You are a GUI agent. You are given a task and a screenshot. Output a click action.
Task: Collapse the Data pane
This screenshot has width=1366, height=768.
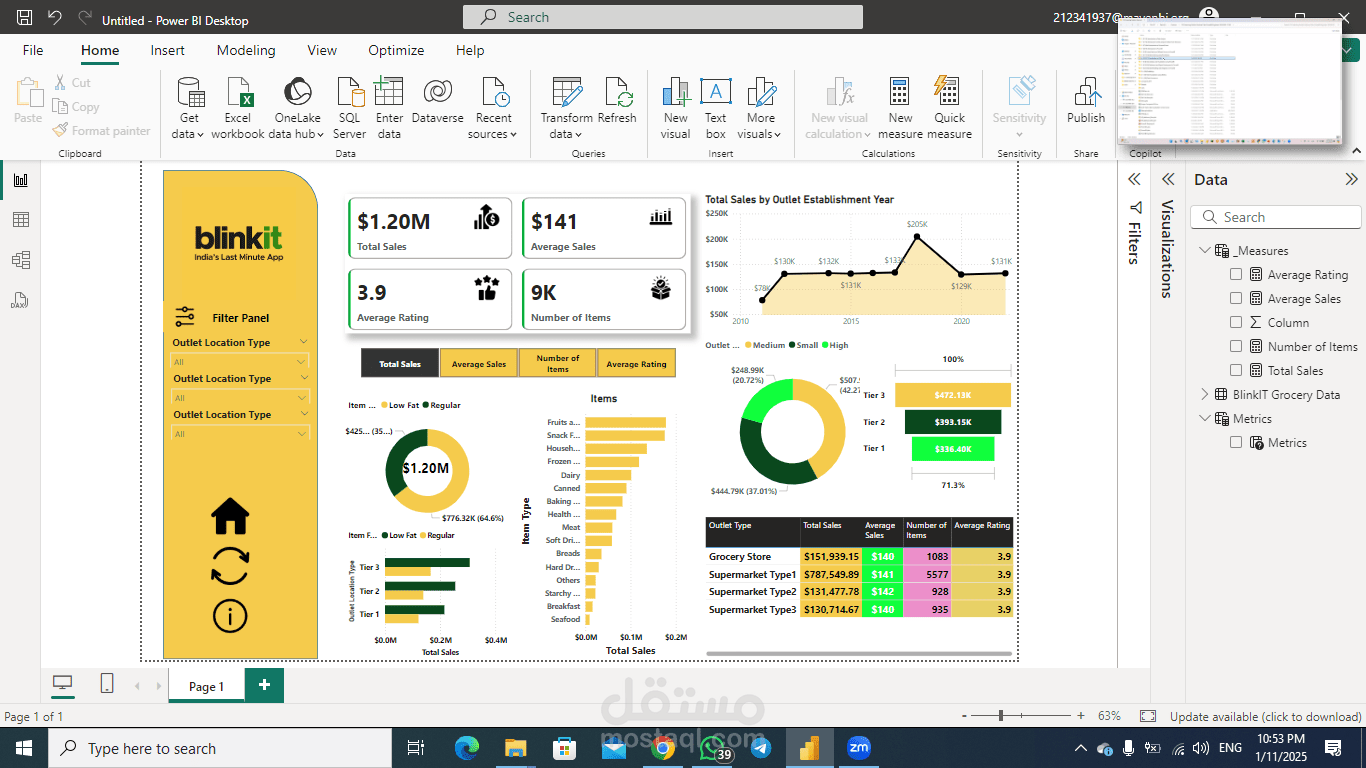pyautogui.click(x=1352, y=179)
